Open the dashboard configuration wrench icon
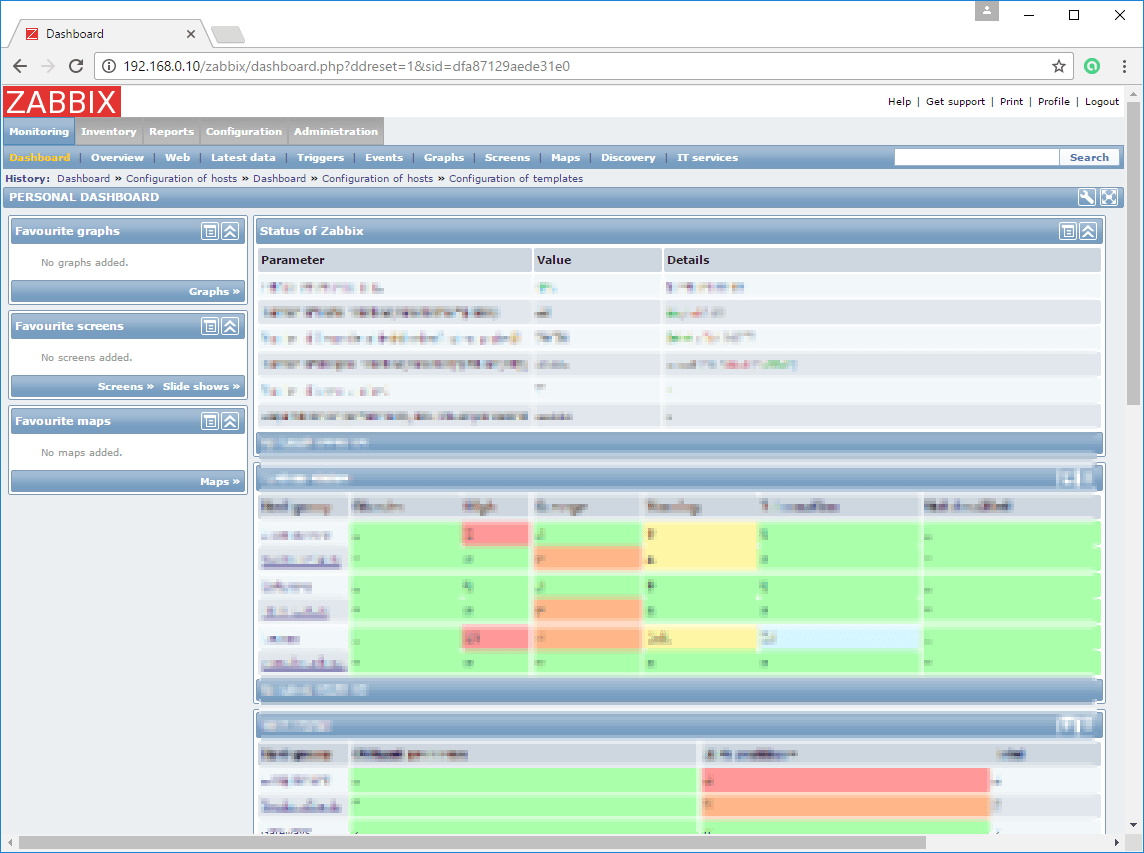Viewport: 1144px width, 853px height. point(1086,197)
